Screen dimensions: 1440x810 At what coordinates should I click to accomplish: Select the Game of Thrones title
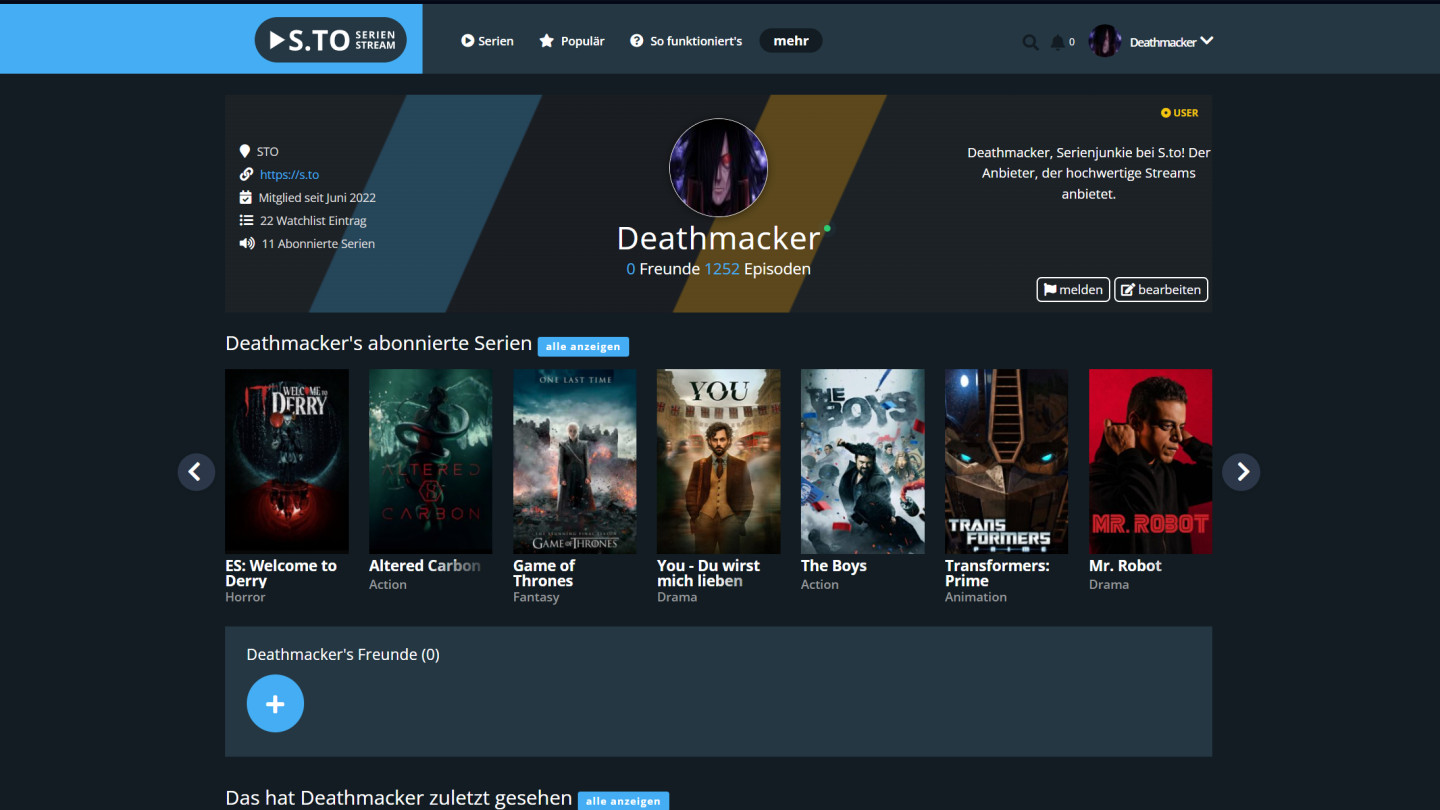coord(544,573)
